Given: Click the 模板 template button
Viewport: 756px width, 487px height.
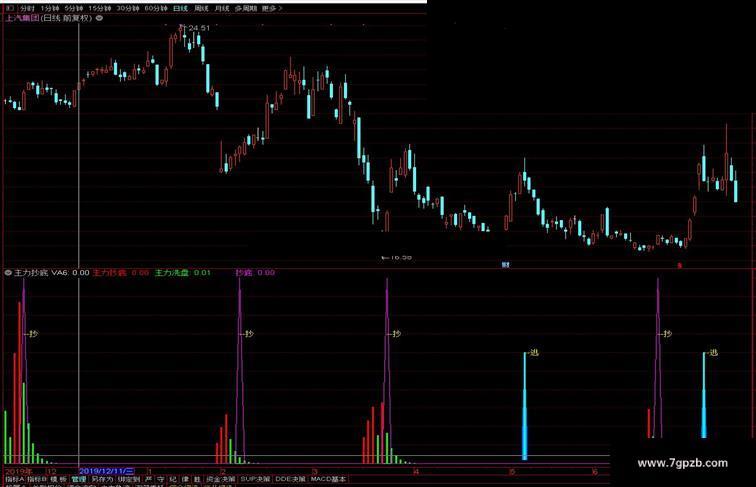Looking at the screenshot, I should [x=59, y=479].
